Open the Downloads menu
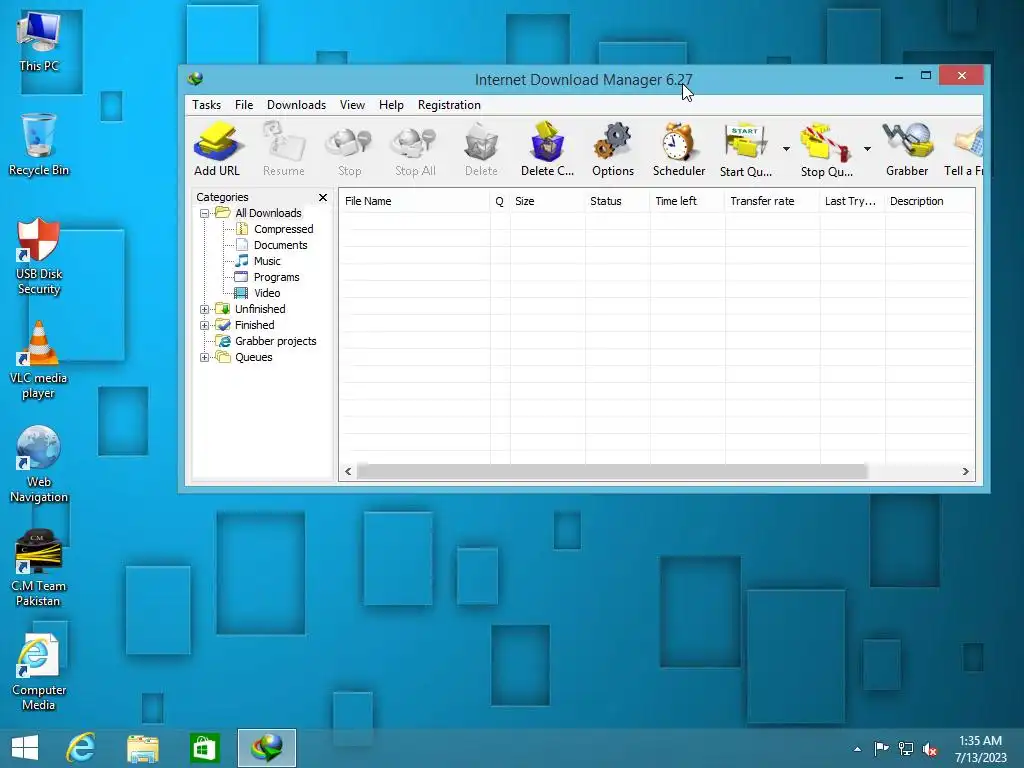The image size is (1024, 768). click(296, 104)
